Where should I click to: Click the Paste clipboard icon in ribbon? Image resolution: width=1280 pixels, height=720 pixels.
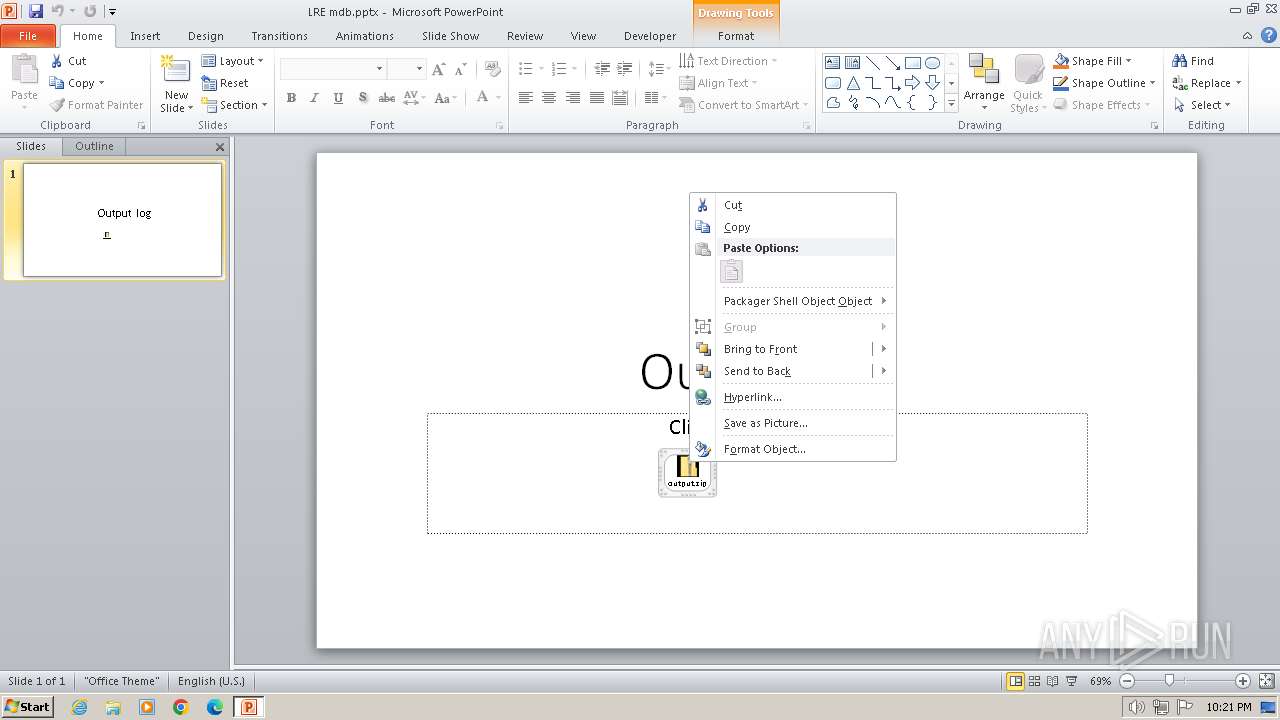point(24,70)
